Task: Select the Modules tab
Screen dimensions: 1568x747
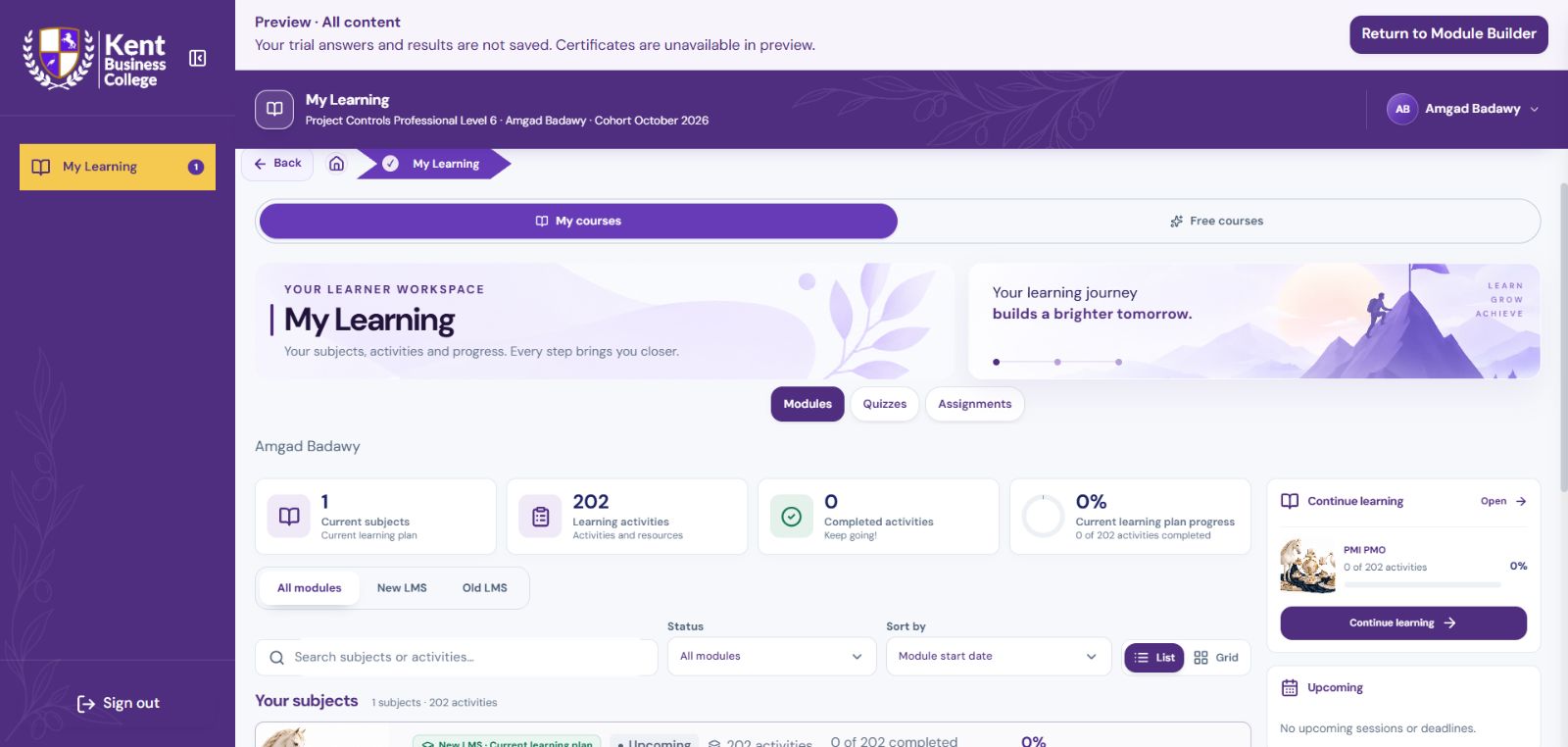Action: point(808,404)
